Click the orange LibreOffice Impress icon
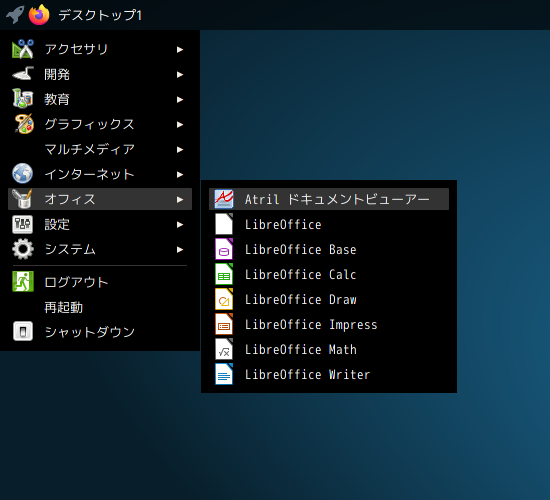The width and height of the screenshot is (550, 500). click(224, 324)
